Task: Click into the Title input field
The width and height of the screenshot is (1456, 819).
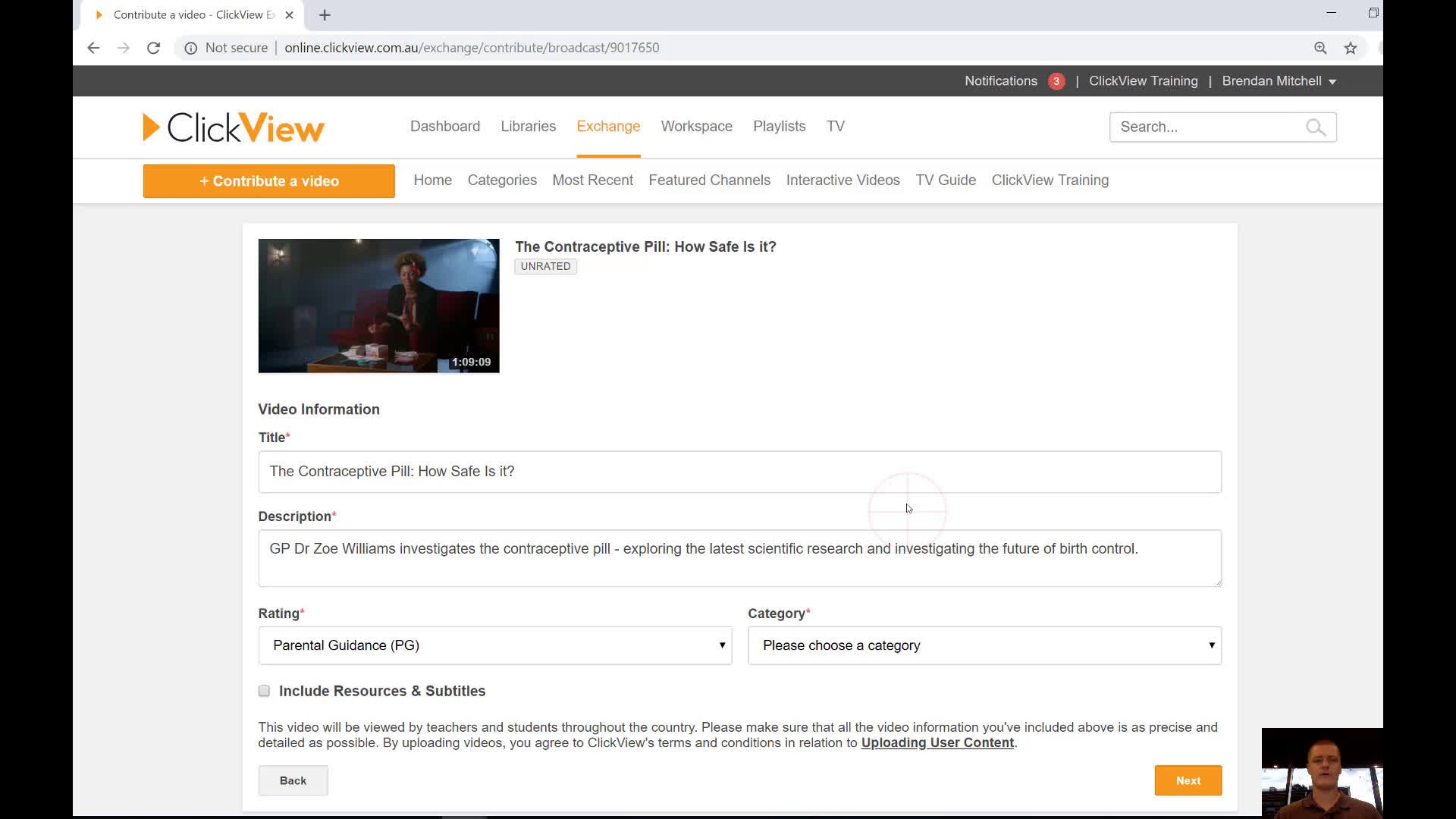Action: click(740, 472)
